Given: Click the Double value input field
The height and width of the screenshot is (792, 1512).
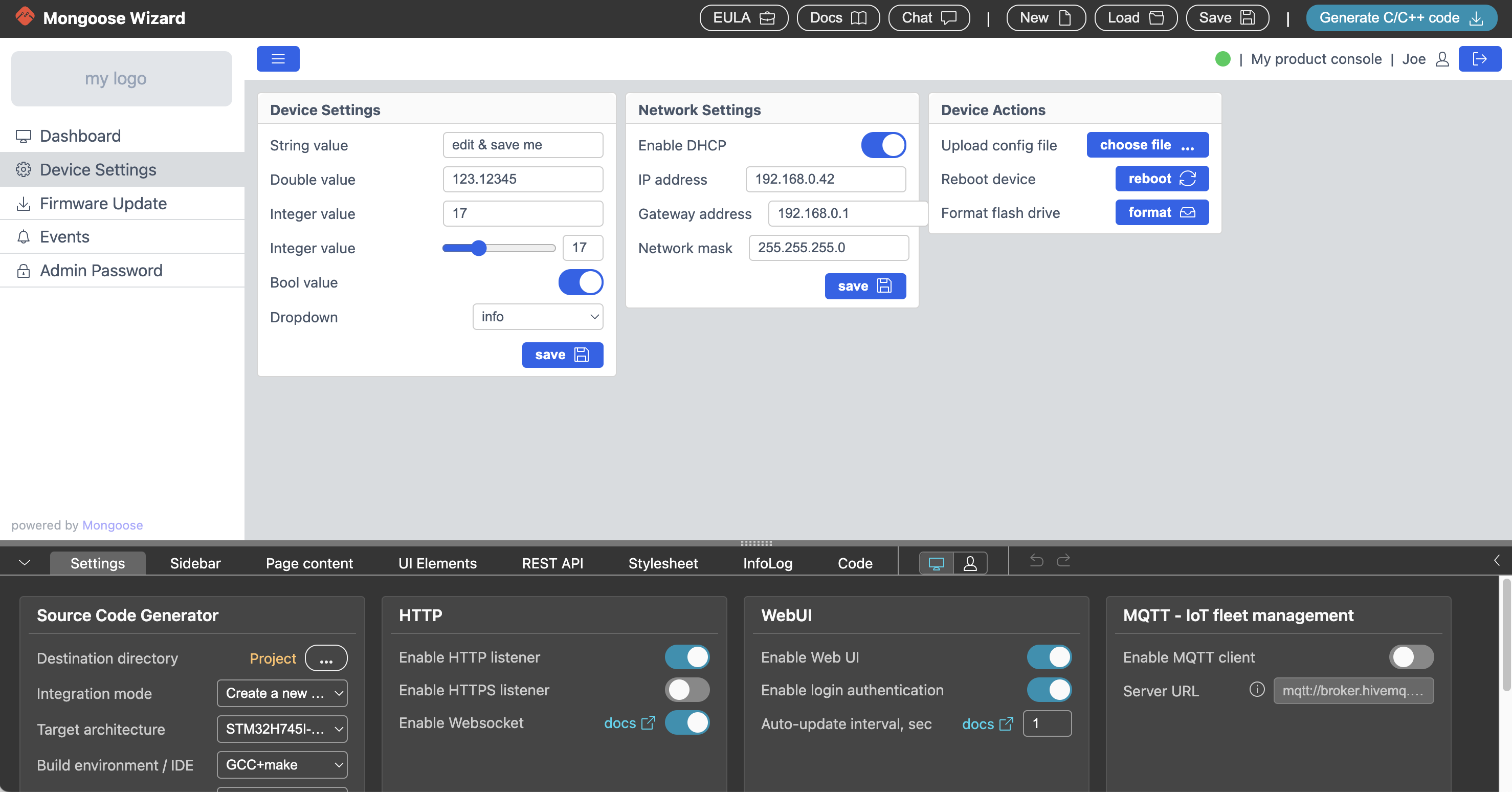Looking at the screenshot, I should [522, 179].
